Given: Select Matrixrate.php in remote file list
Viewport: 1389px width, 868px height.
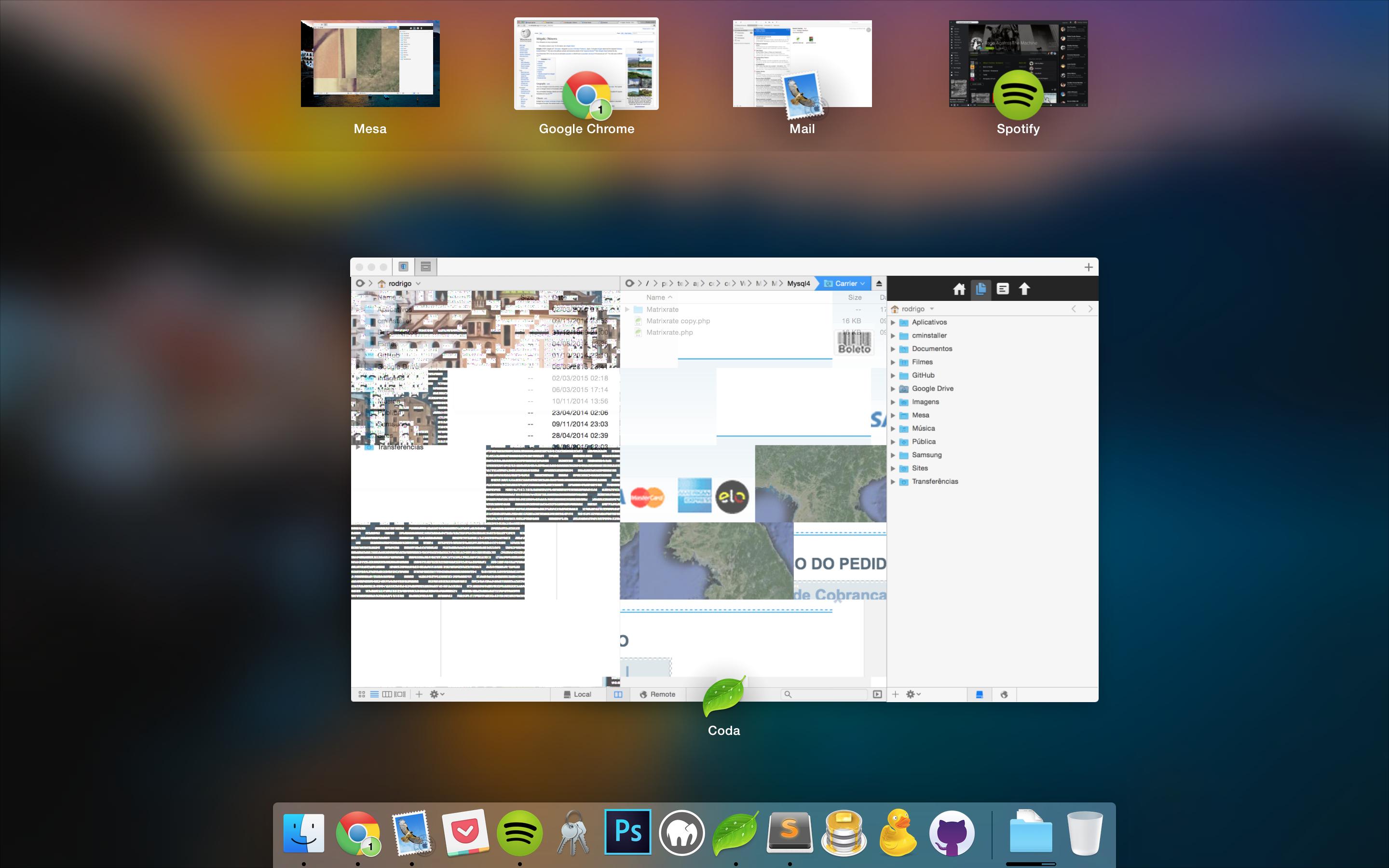Looking at the screenshot, I should (669, 332).
